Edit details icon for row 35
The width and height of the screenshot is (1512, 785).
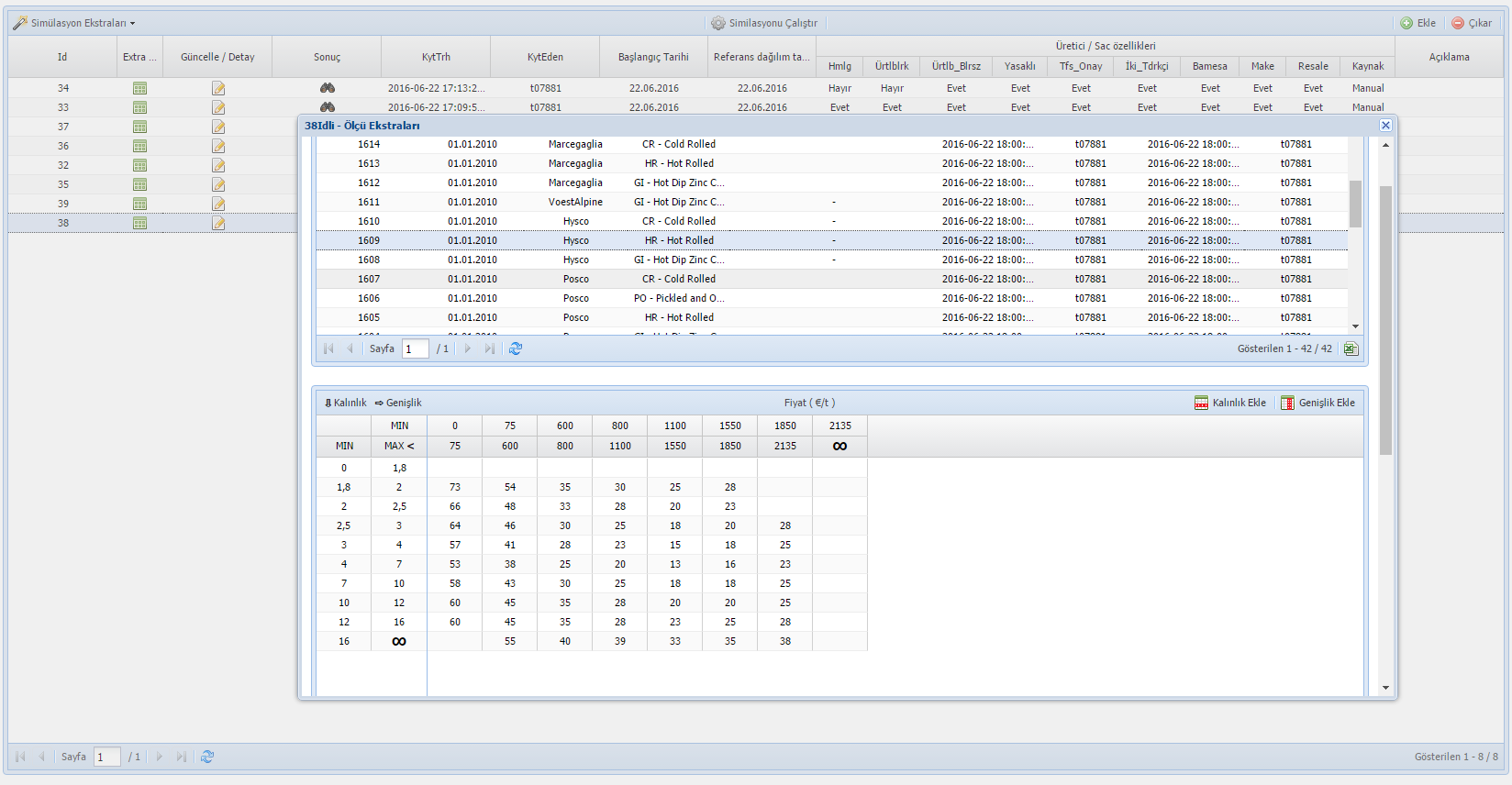click(218, 184)
